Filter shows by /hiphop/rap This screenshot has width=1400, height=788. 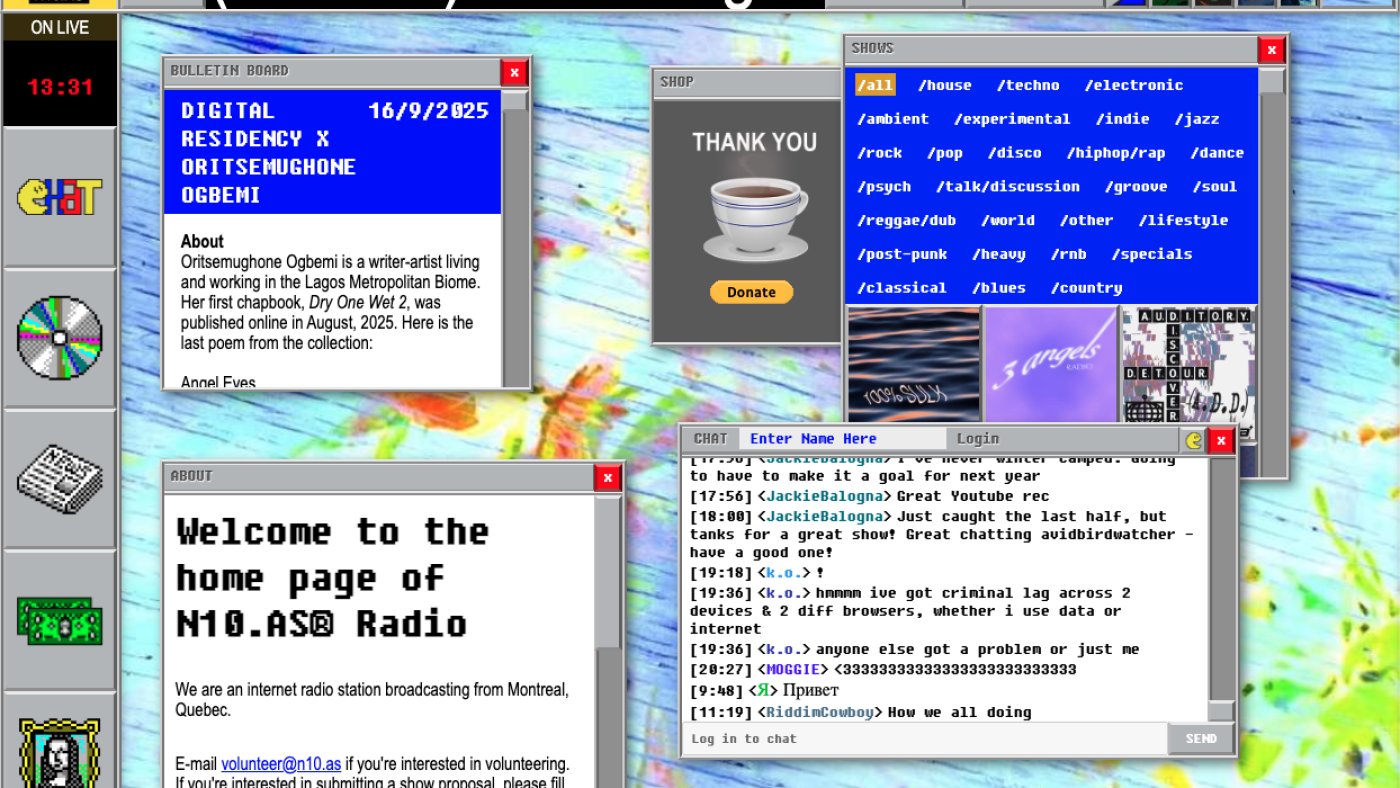(x=1115, y=153)
